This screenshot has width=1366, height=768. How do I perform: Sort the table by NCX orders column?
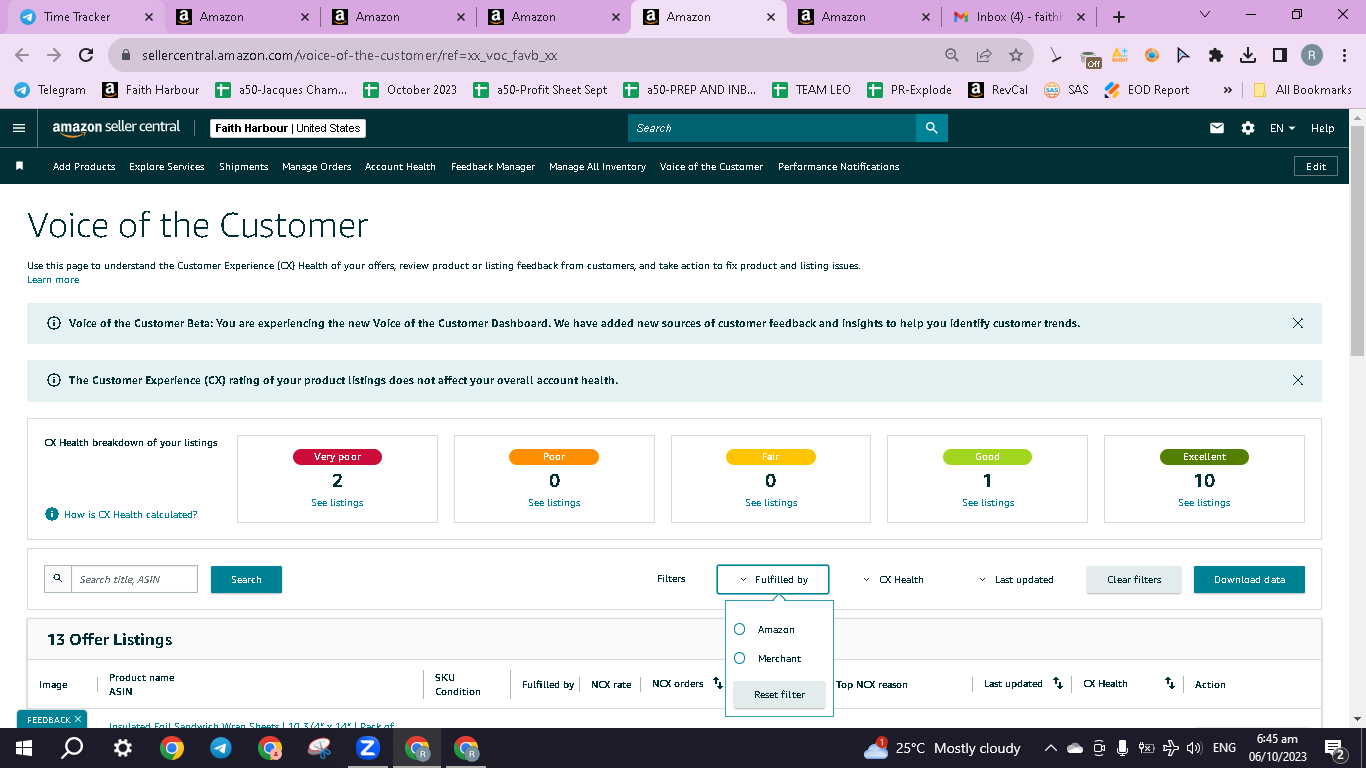click(717, 684)
